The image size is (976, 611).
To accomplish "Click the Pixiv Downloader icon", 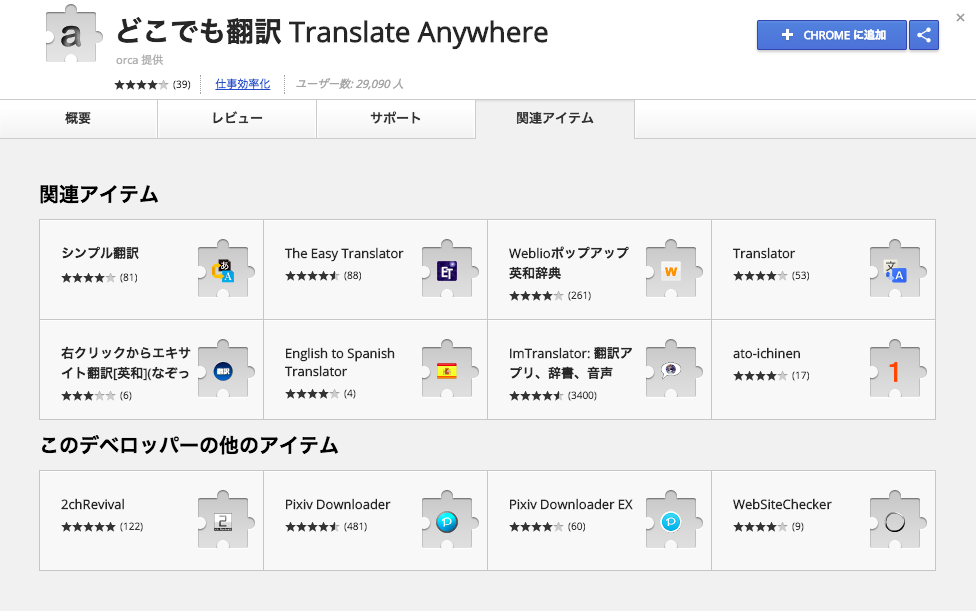I will (x=448, y=520).
